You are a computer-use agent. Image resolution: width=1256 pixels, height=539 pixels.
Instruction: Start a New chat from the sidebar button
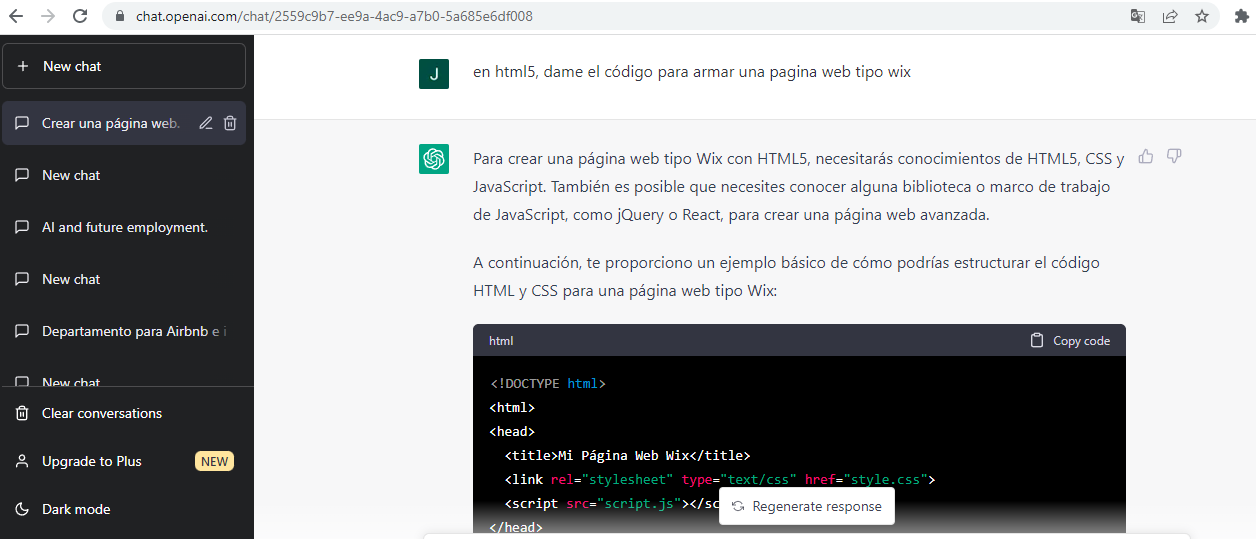coord(124,66)
